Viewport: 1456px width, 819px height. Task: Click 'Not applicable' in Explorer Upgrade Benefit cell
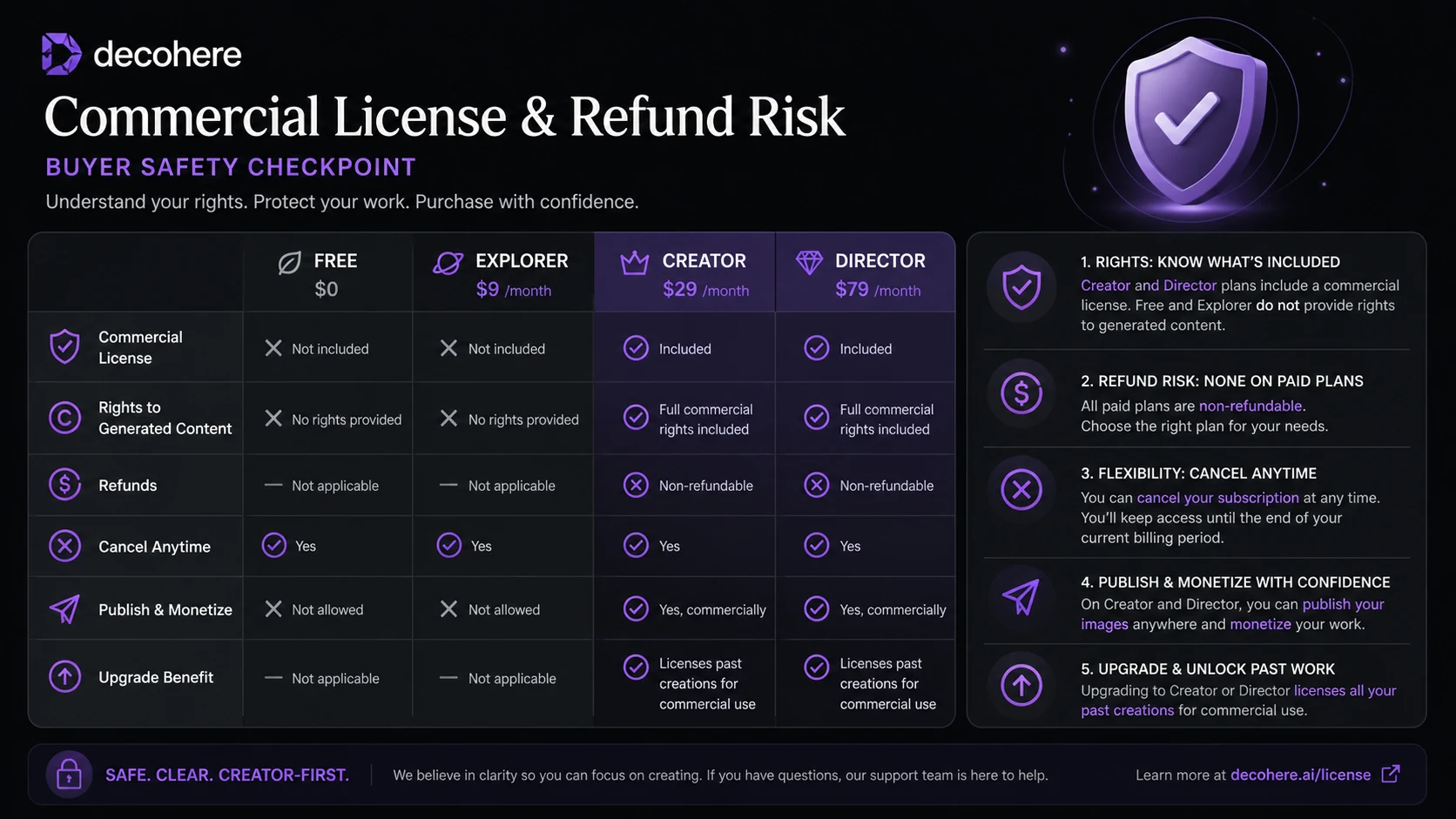[x=512, y=678]
